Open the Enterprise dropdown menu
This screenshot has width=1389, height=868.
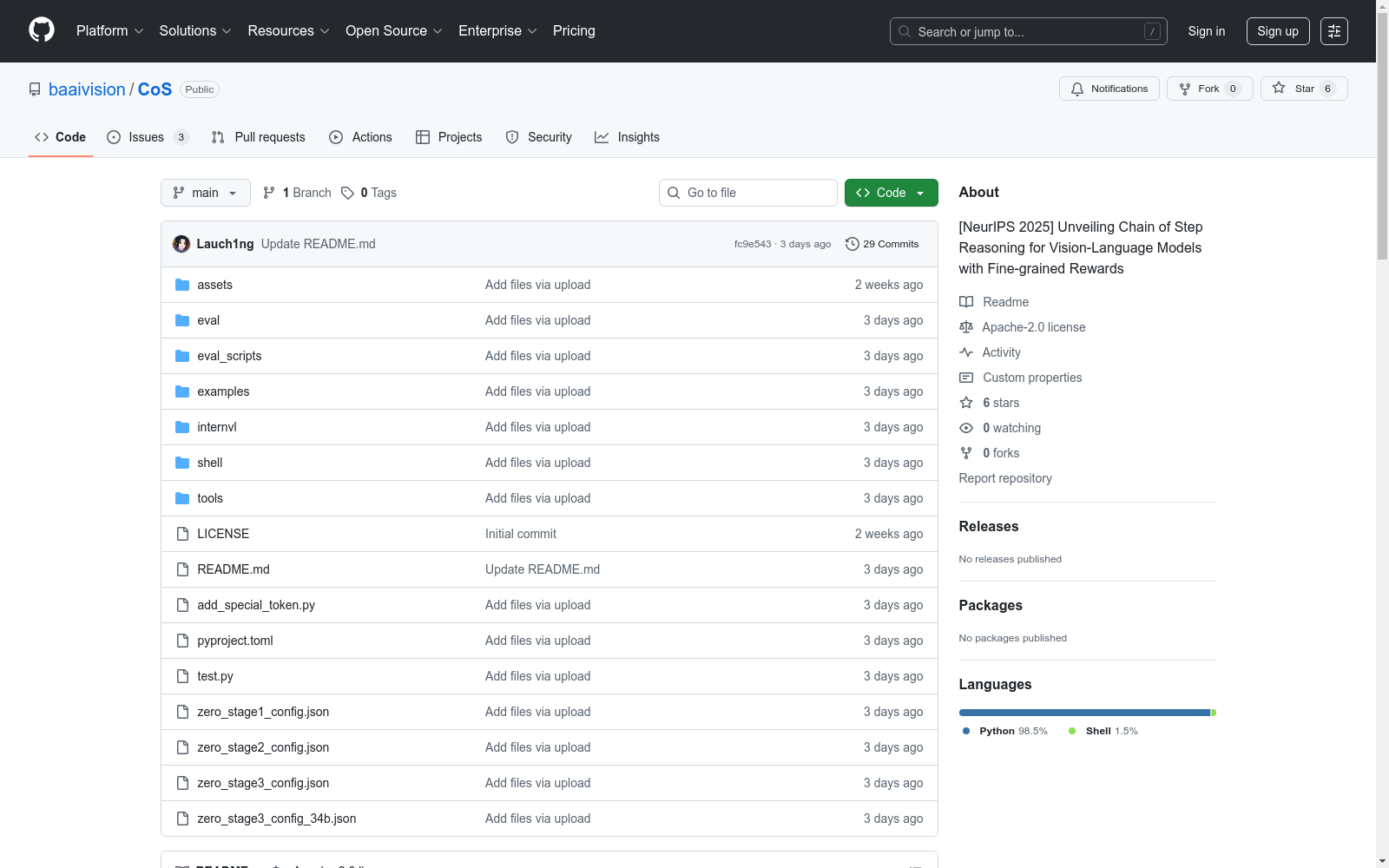click(x=497, y=31)
